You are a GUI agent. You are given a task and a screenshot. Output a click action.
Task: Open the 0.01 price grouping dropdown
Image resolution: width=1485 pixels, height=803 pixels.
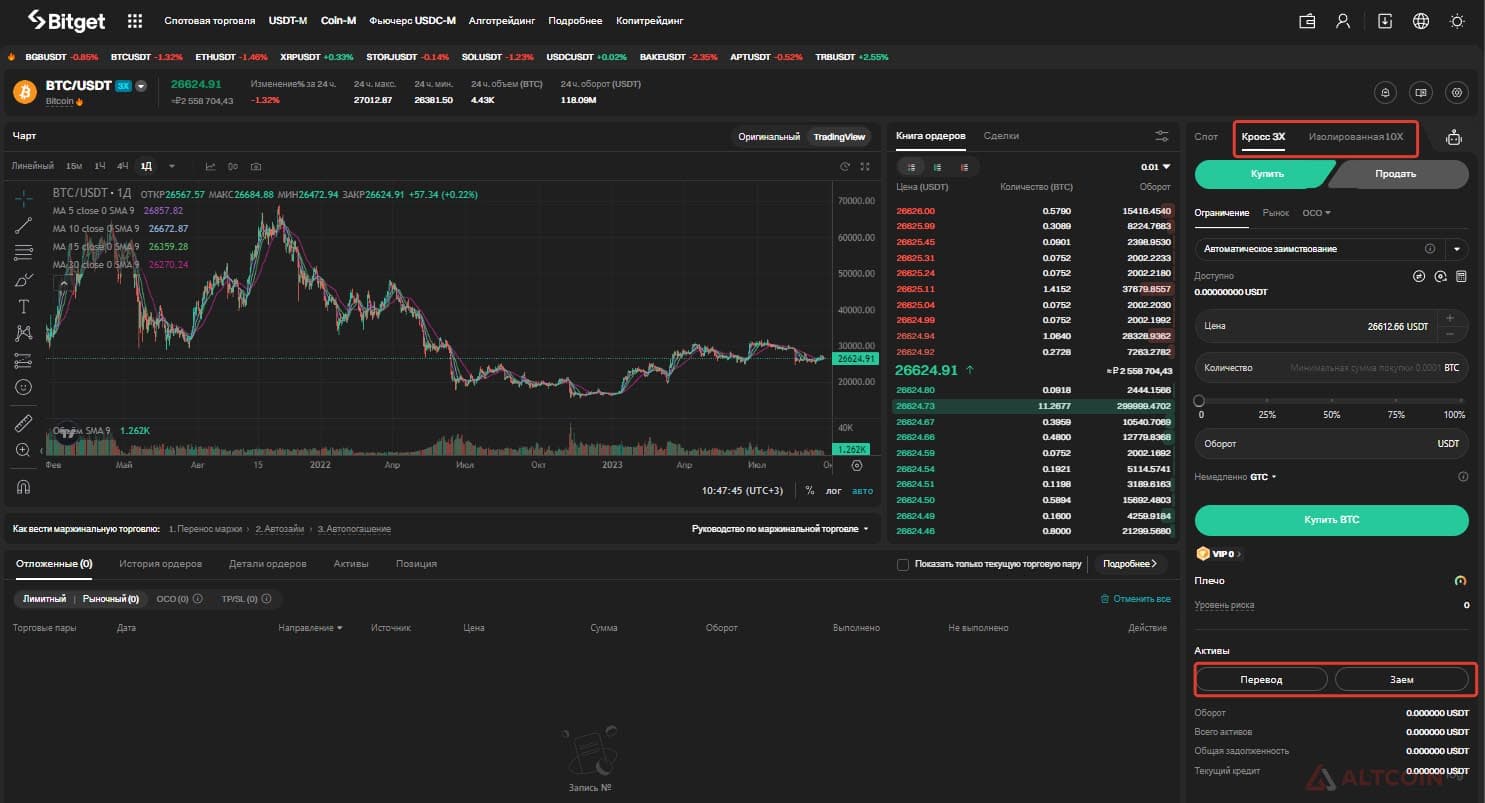tap(1155, 167)
